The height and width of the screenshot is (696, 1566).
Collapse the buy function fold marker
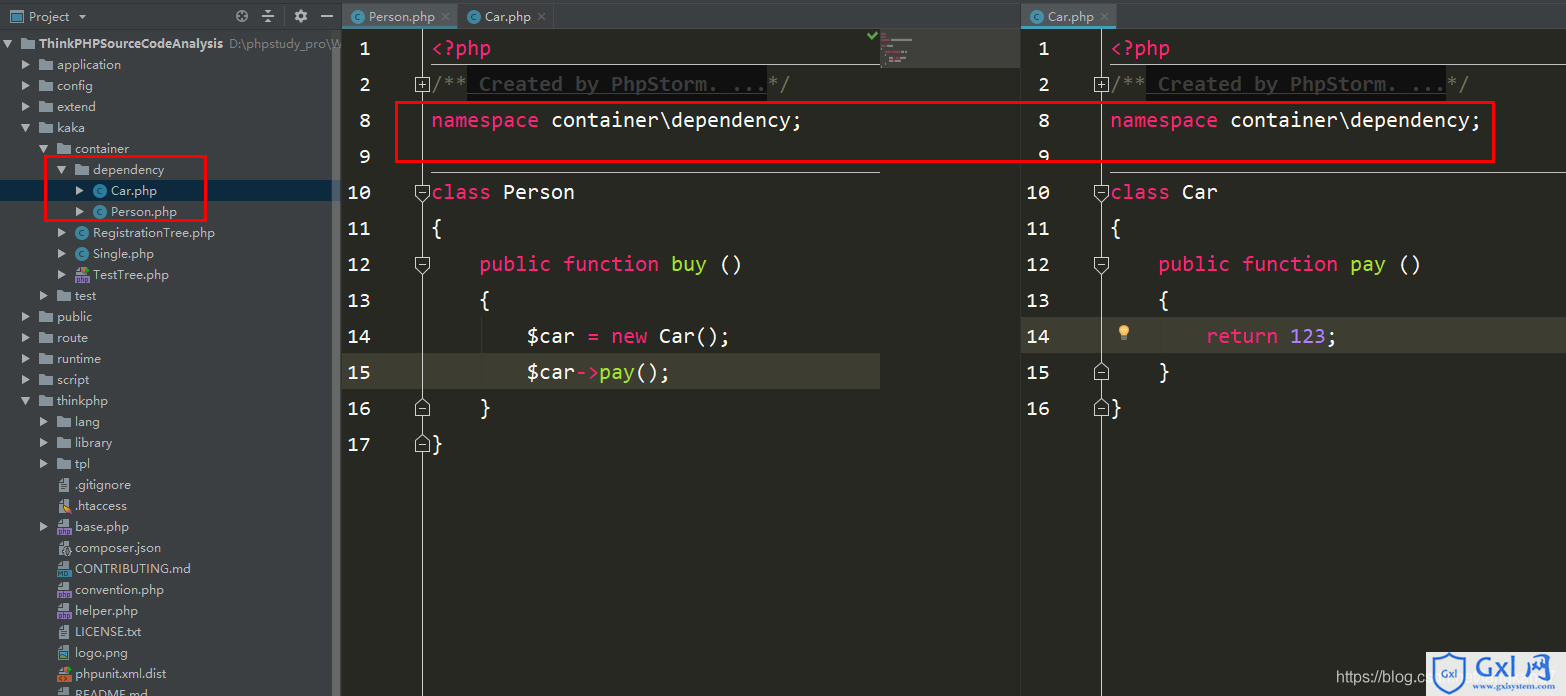click(x=422, y=265)
